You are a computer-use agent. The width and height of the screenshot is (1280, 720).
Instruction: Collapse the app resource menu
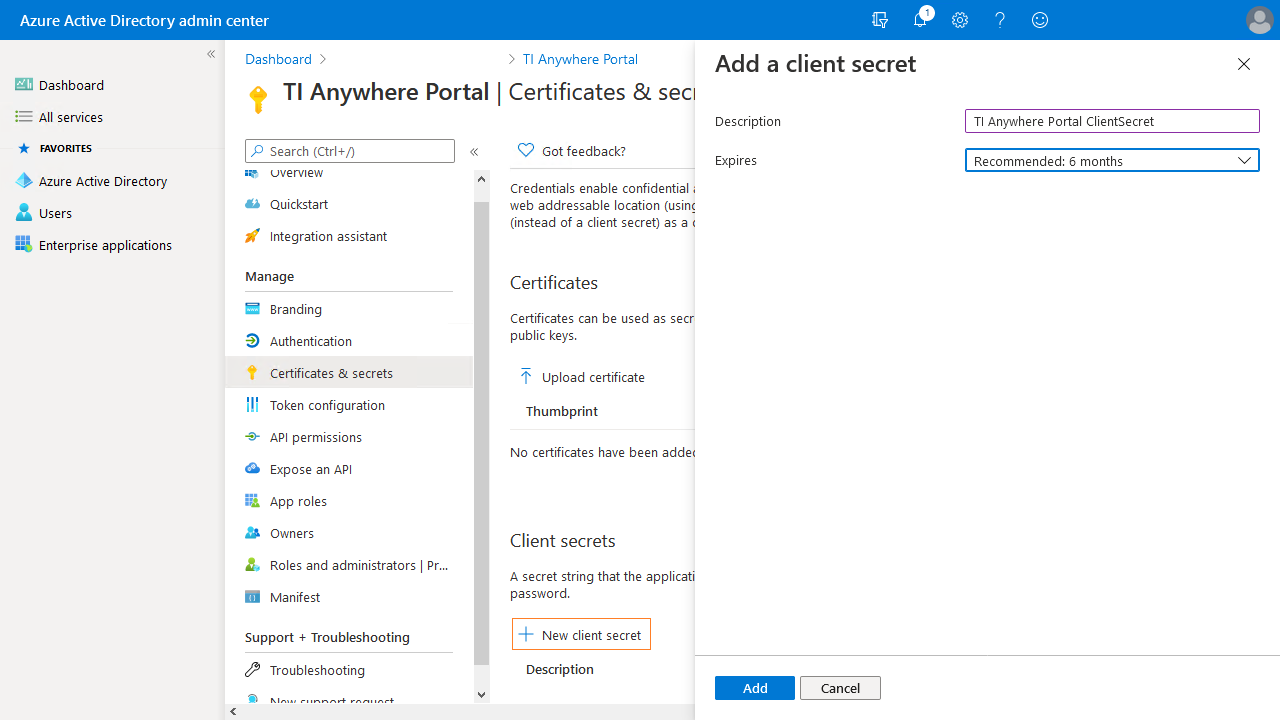coord(474,152)
